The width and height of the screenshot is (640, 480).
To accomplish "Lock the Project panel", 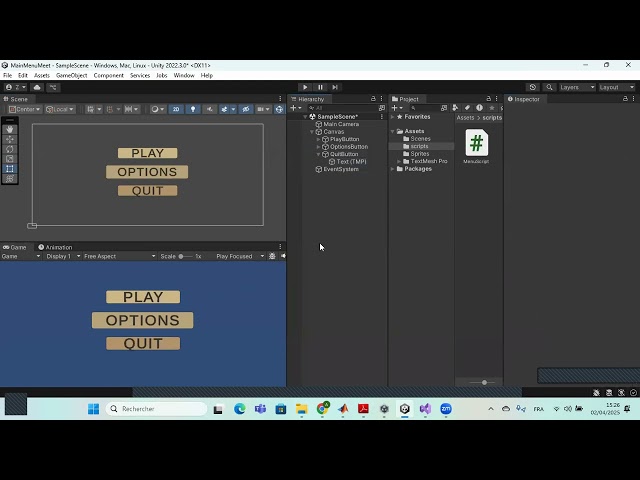I will pyautogui.click(x=489, y=99).
